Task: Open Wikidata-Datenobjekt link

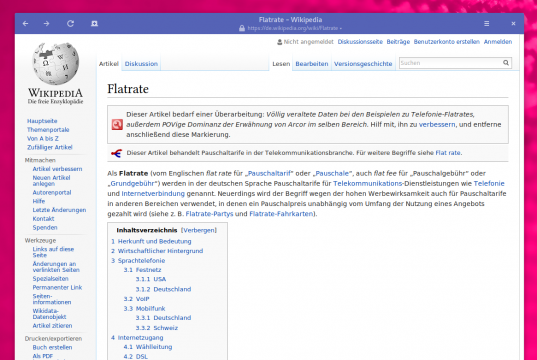Action: click(49, 314)
